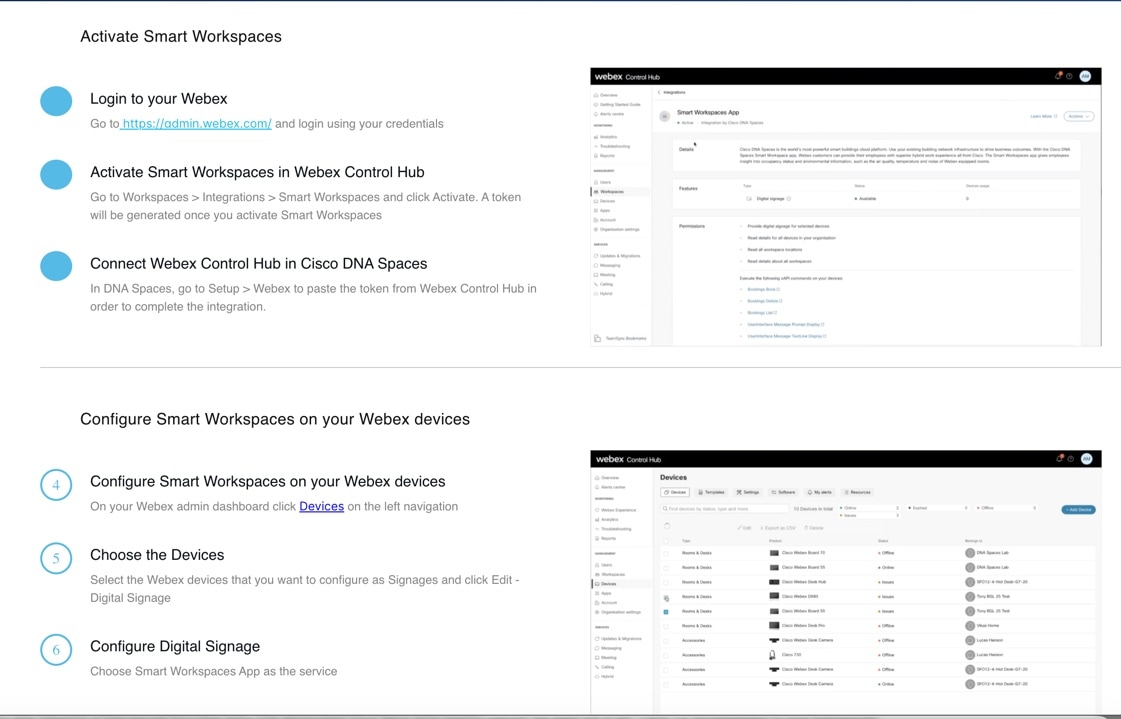Switch to the Templates tab

711,492
